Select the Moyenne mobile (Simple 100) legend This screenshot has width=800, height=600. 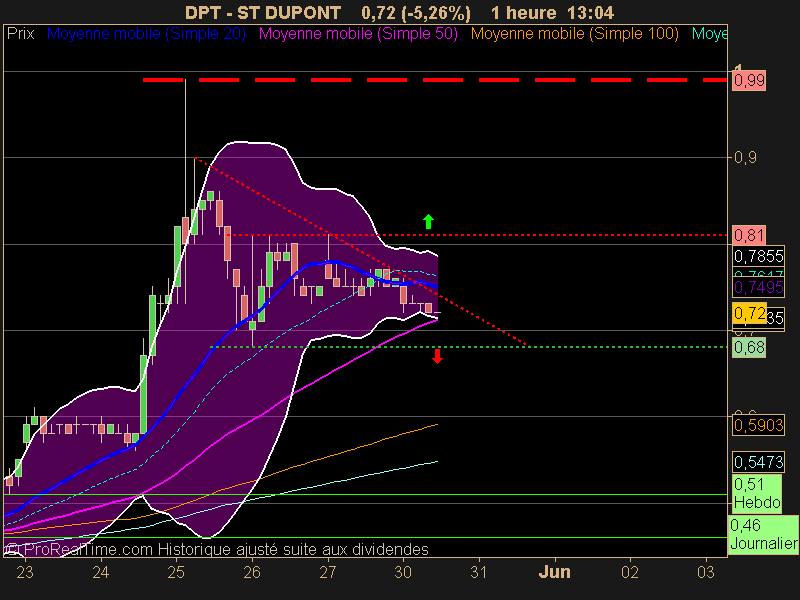574,34
